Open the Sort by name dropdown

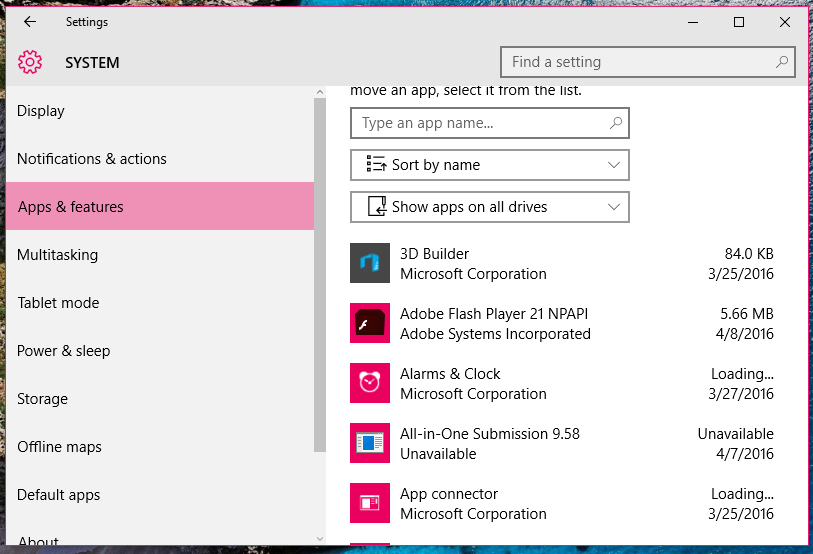tap(490, 165)
